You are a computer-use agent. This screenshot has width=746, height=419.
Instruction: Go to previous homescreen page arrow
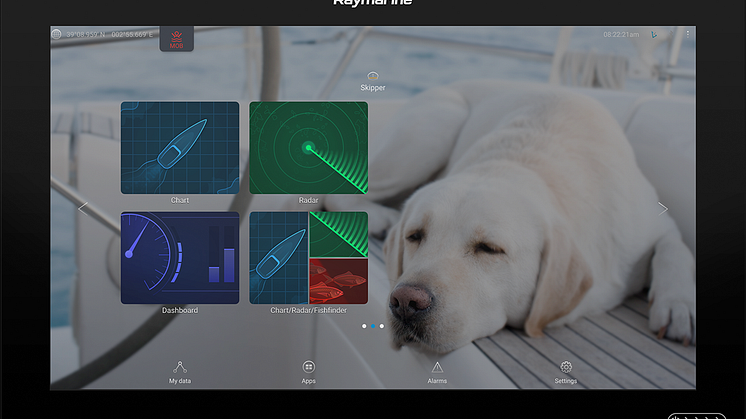coord(83,208)
